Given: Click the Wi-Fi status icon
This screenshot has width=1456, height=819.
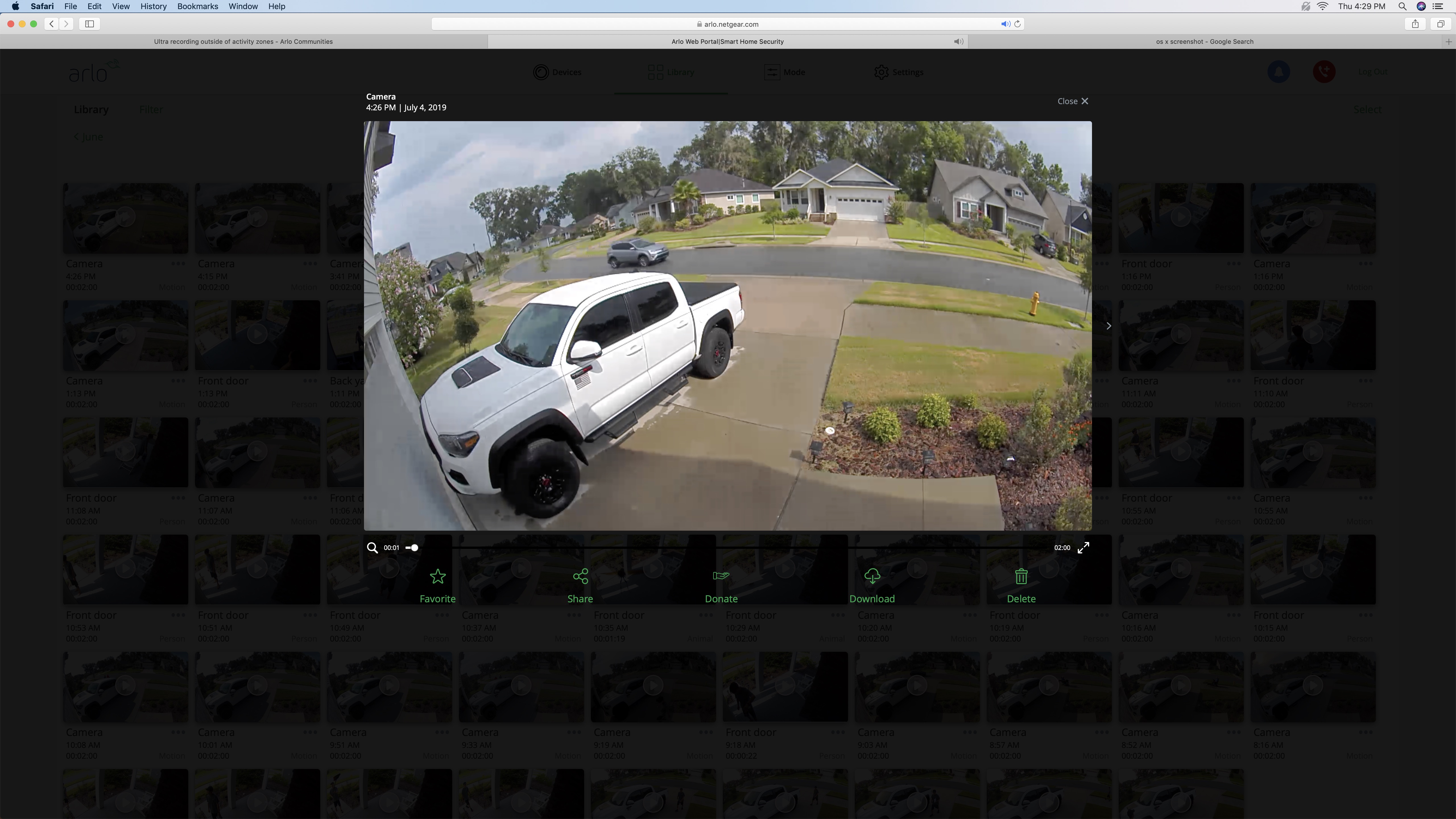Looking at the screenshot, I should pos(1322,6).
